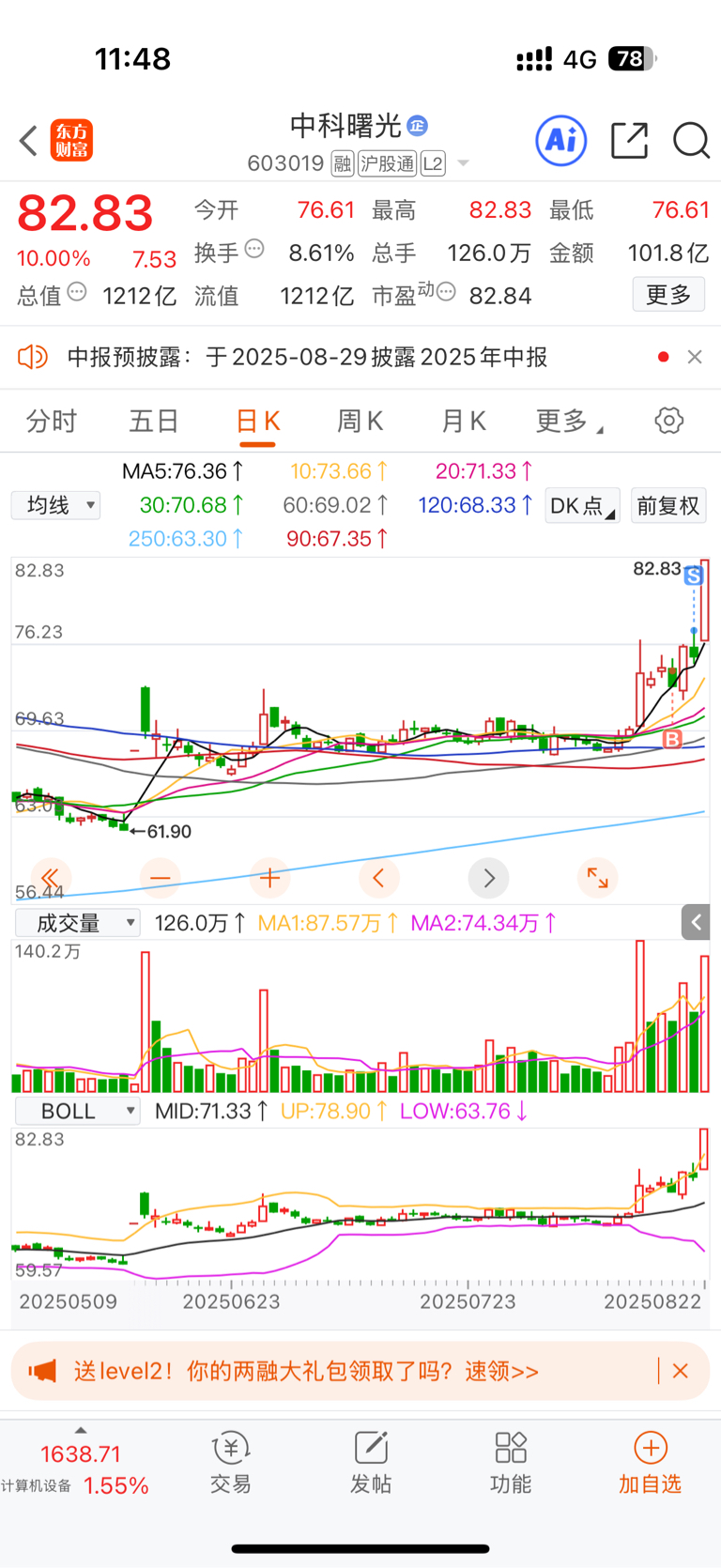
Task: Tap the orange left-arrow chart button
Action: [x=379, y=878]
